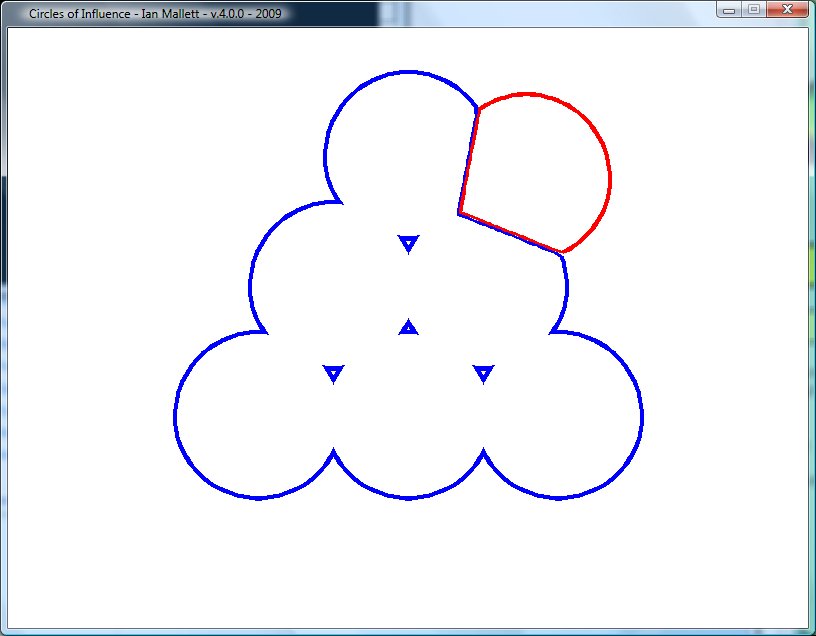Click the topmost downward-pointing blue triangle
Image resolution: width=816 pixels, height=636 pixels.
coord(408,243)
